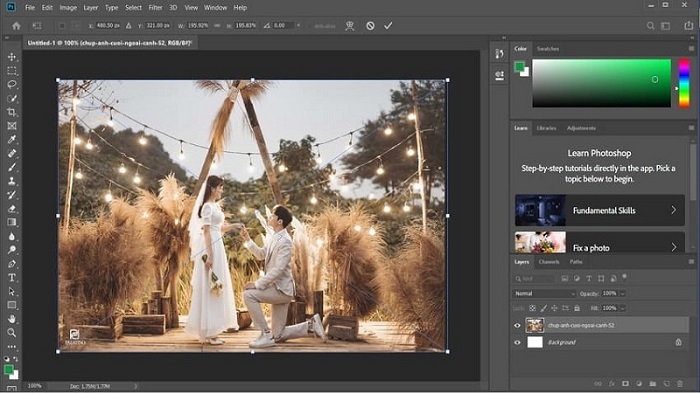Select the Crop tool
Image resolution: width=700 pixels, height=393 pixels.
click(12, 112)
